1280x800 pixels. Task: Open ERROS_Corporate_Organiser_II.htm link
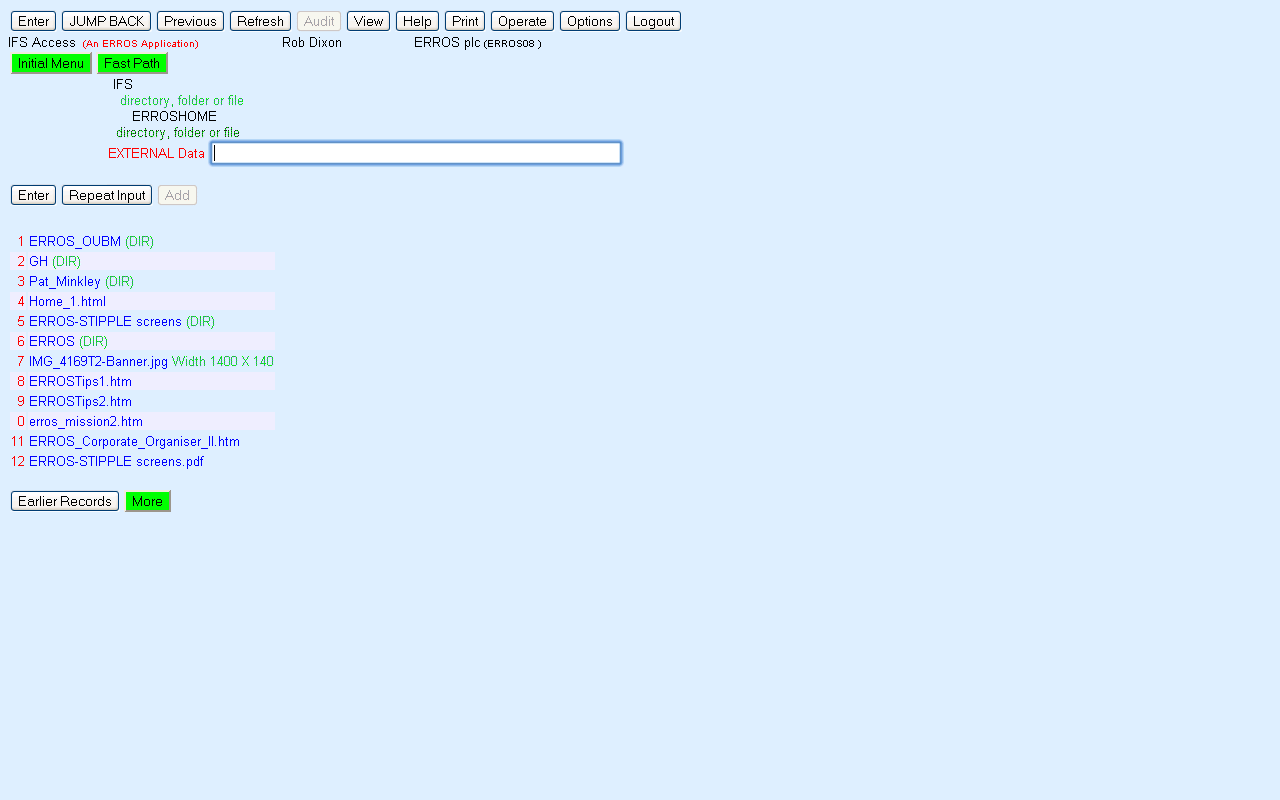tap(134, 442)
